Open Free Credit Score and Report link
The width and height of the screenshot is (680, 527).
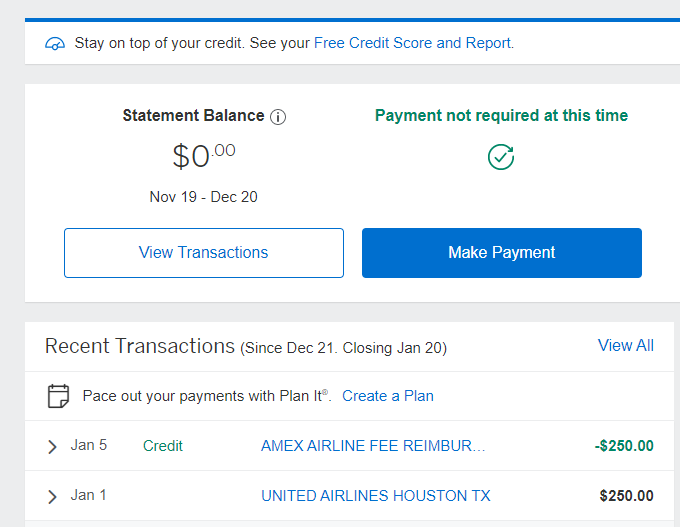pyautogui.click(x=413, y=43)
